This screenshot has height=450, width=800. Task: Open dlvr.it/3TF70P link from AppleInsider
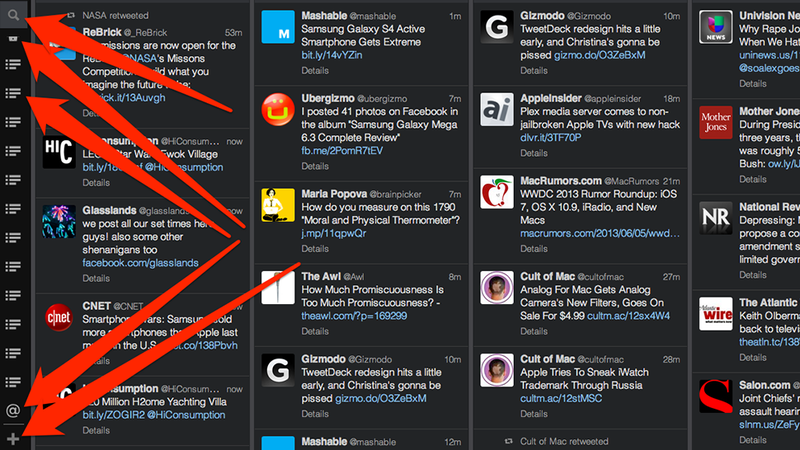(x=551, y=138)
